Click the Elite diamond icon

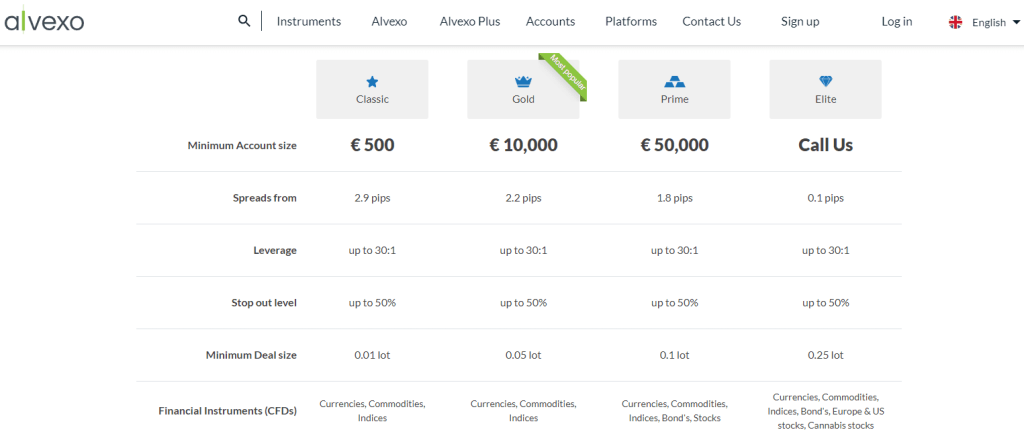coord(825,82)
